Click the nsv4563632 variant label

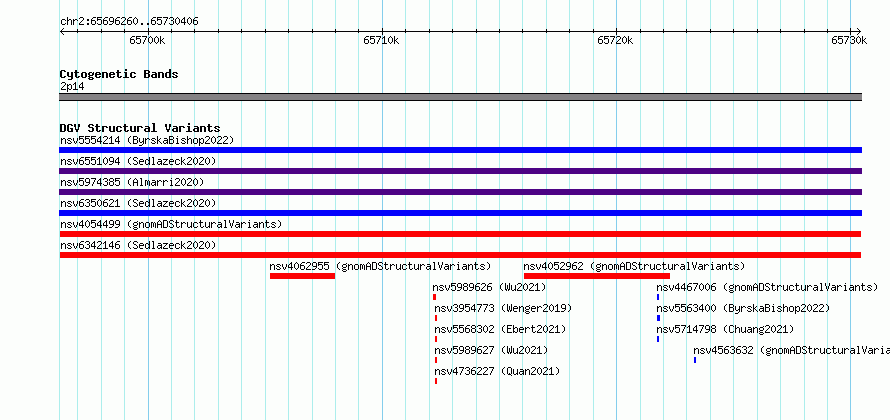[791, 350]
